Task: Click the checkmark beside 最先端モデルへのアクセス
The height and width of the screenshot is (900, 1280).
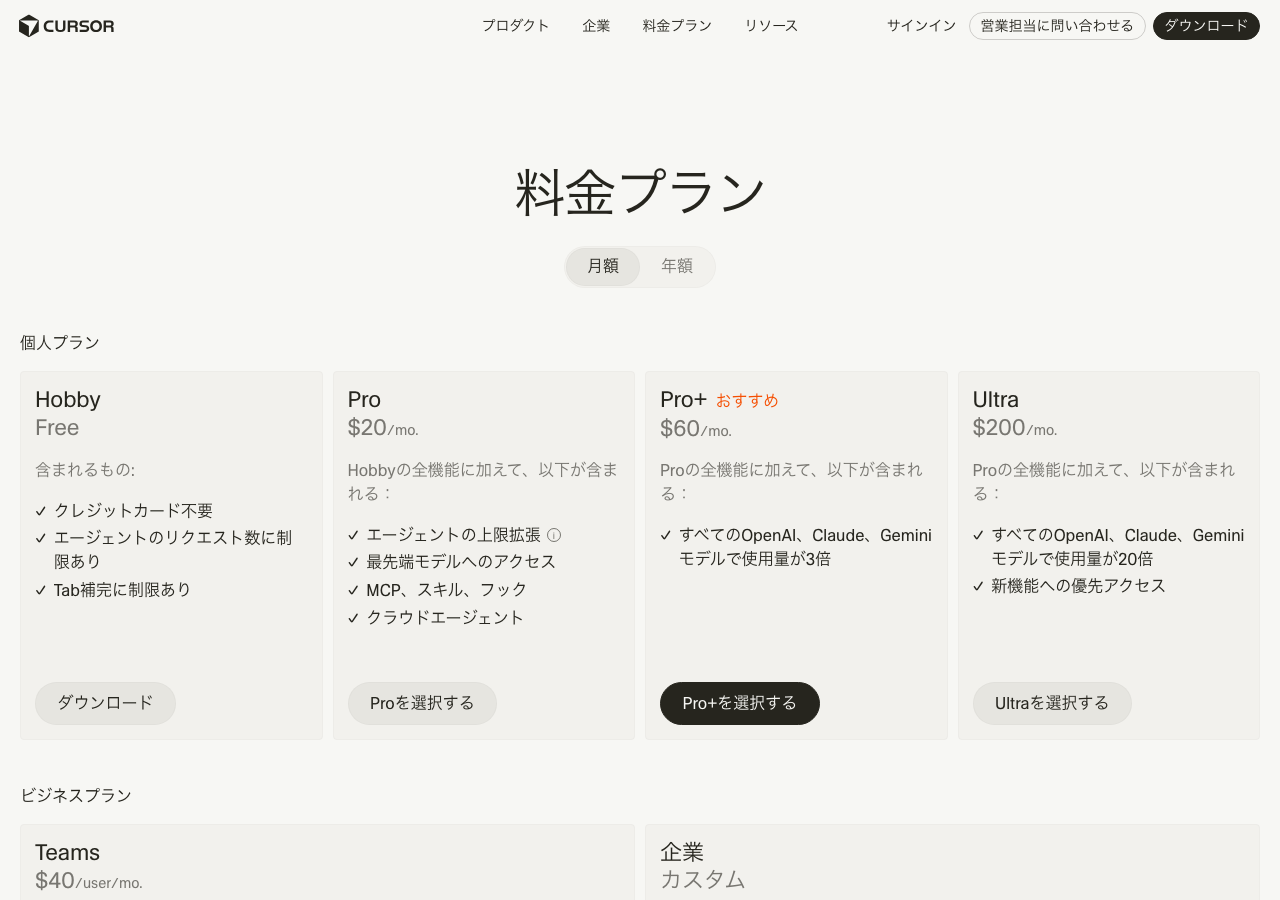Action: (x=352, y=561)
